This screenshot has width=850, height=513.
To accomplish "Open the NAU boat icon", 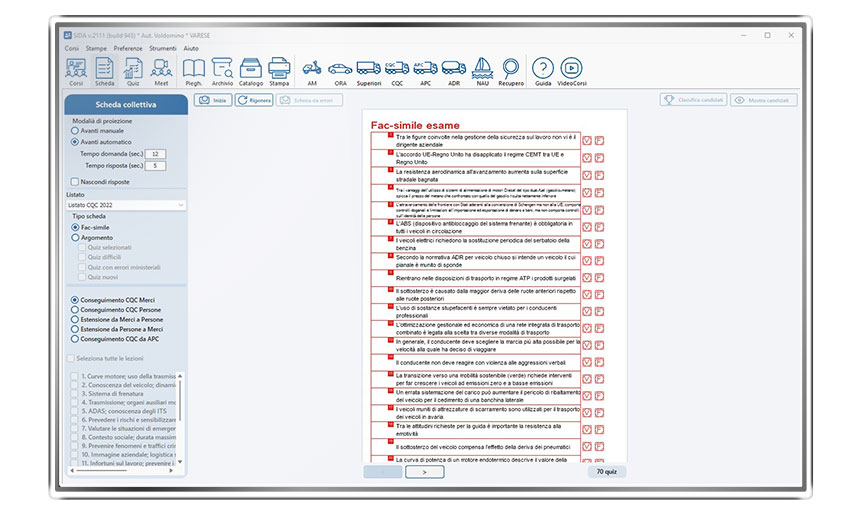I will tap(482, 70).
